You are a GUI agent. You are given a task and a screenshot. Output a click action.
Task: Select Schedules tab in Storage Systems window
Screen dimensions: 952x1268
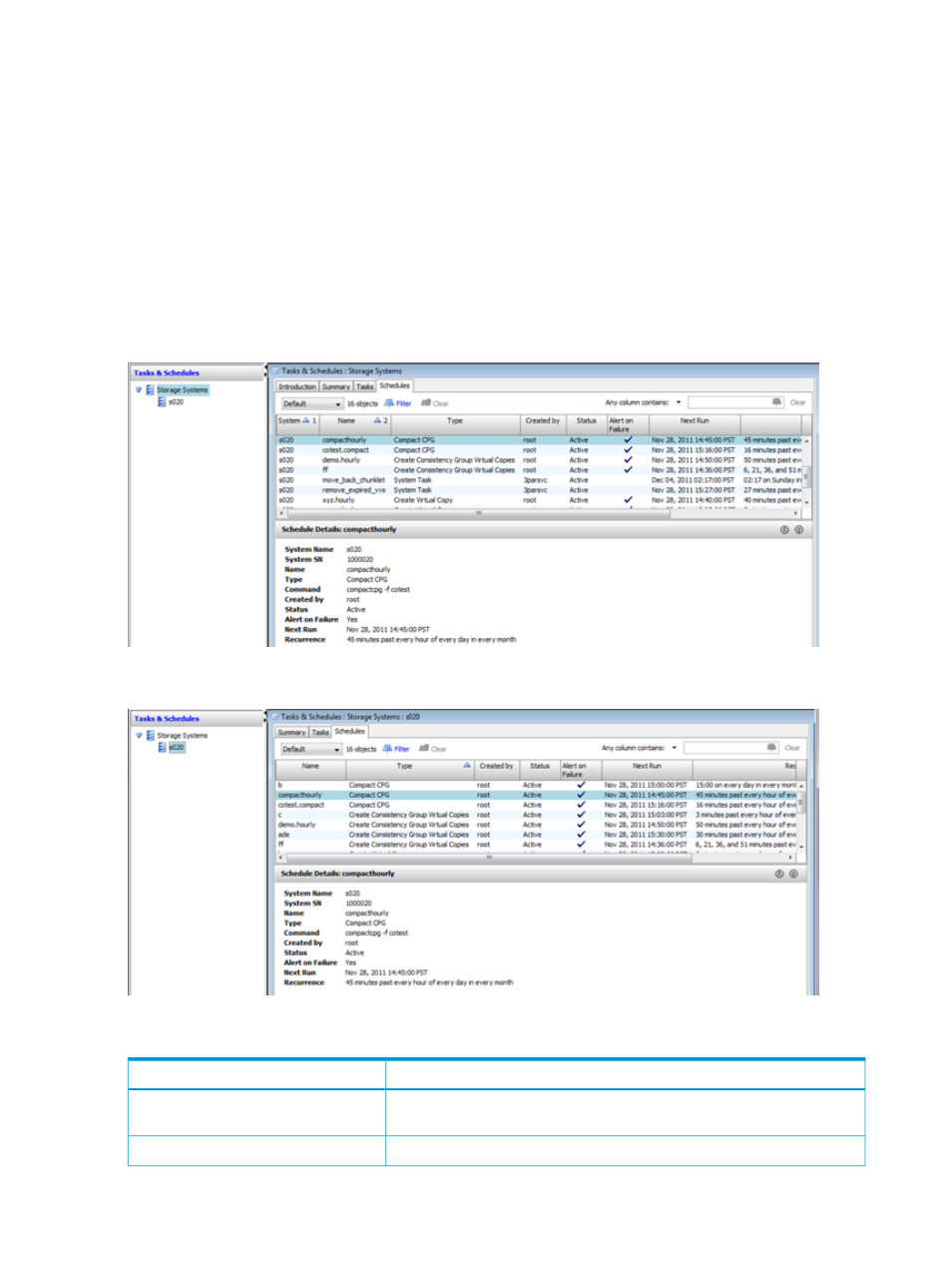[395, 385]
